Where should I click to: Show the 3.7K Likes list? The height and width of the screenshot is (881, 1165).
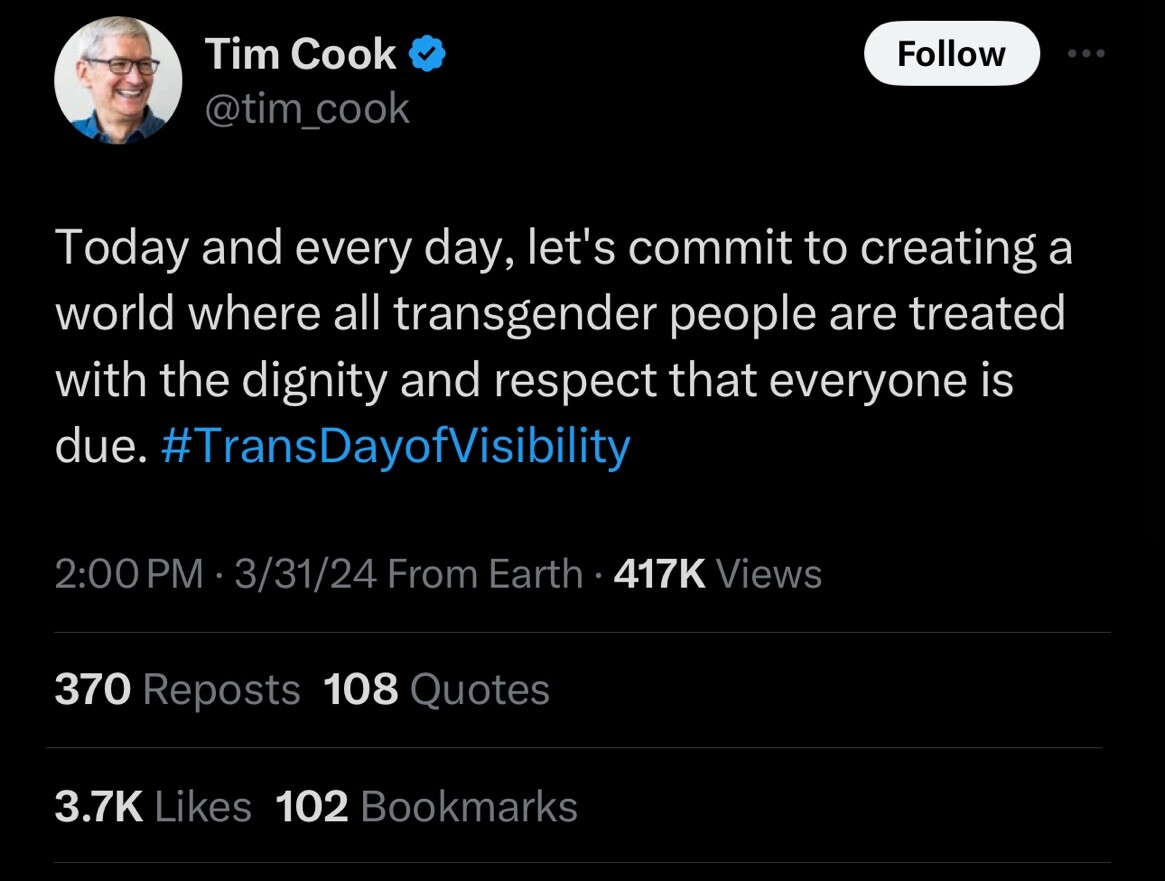click(152, 807)
